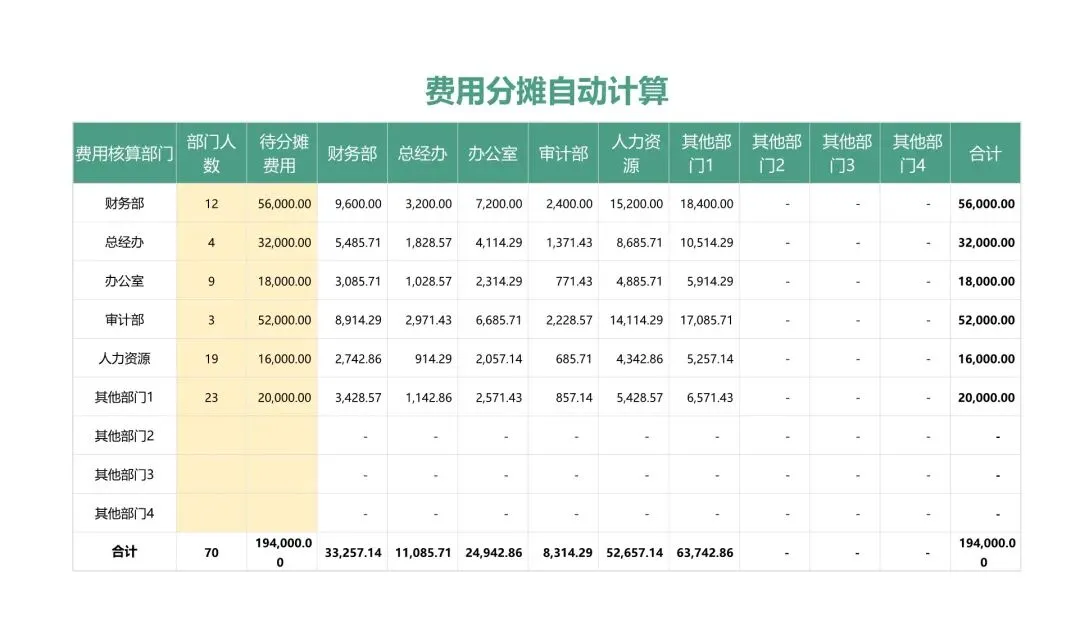1080x634 pixels.
Task: Select the 52,000.00 pending cost input cell
Action: (x=282, y=320)
